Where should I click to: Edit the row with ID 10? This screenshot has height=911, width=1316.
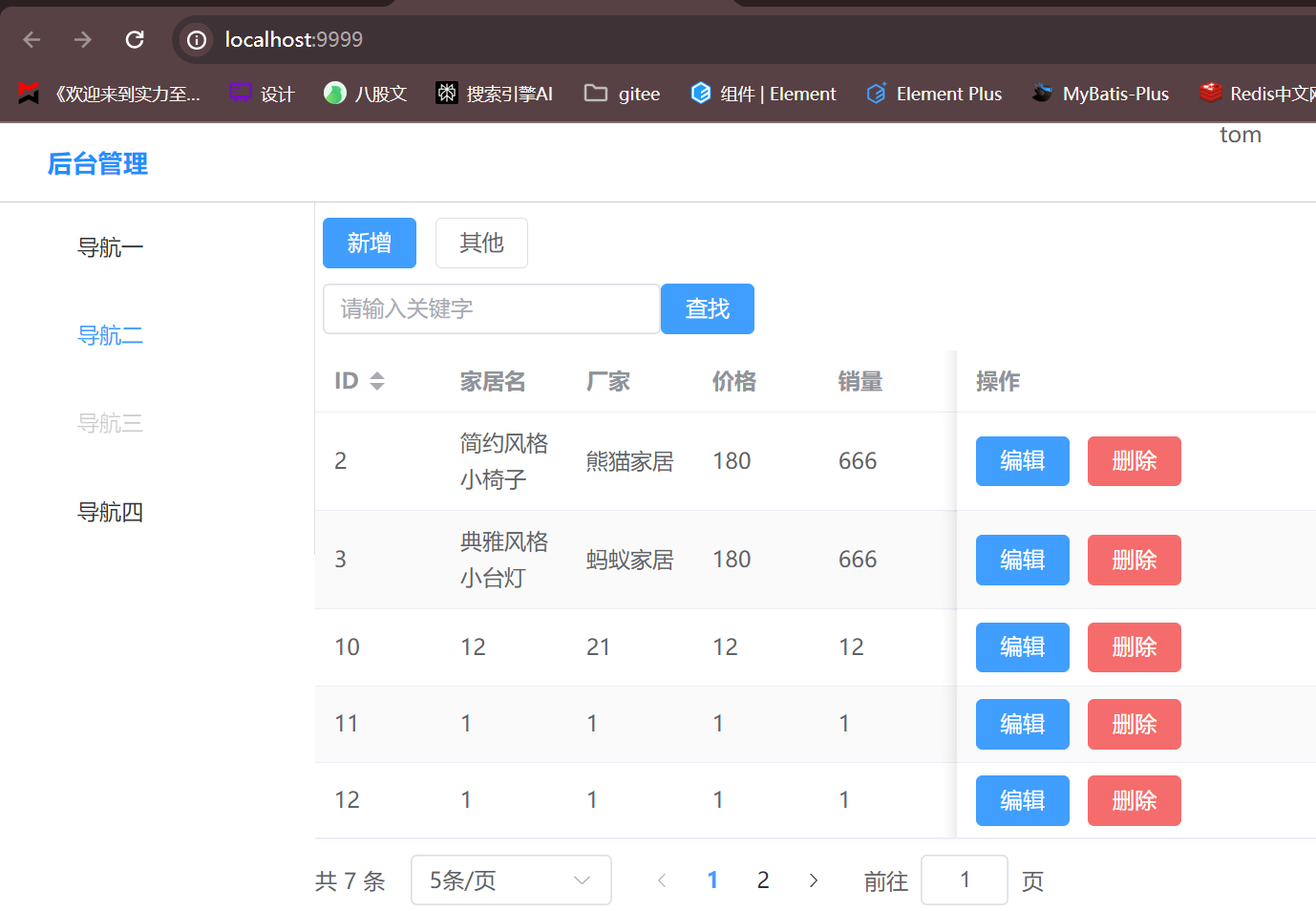pyautogui.click(x=1023, y=647)
